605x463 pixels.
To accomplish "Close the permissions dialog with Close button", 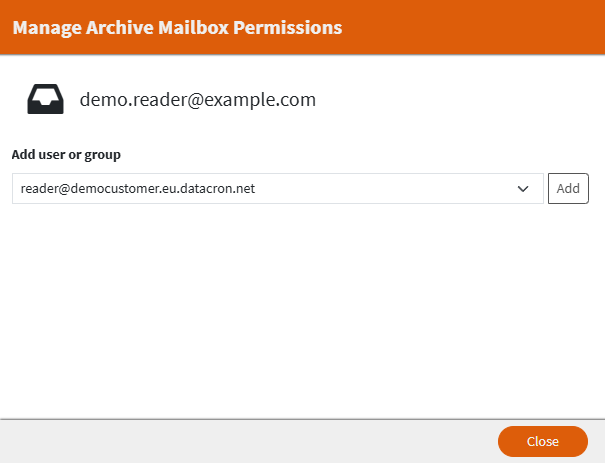I will pos(542,441).
